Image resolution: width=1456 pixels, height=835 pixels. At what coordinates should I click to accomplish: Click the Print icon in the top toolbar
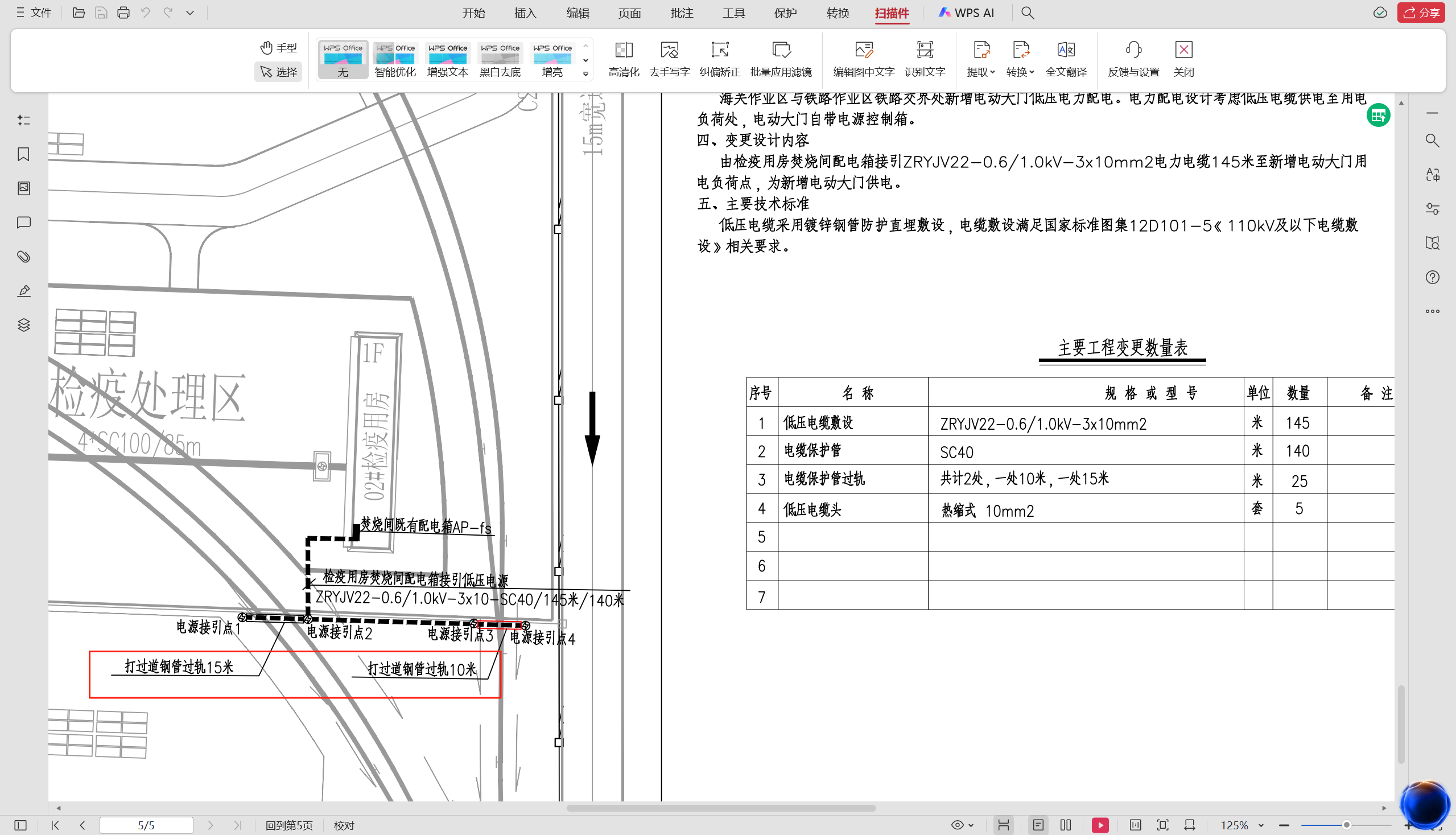[123, 13]
